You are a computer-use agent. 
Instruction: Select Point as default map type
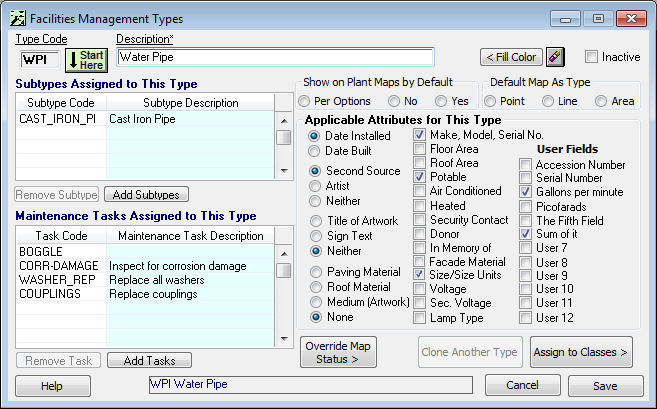coord(489,101)
